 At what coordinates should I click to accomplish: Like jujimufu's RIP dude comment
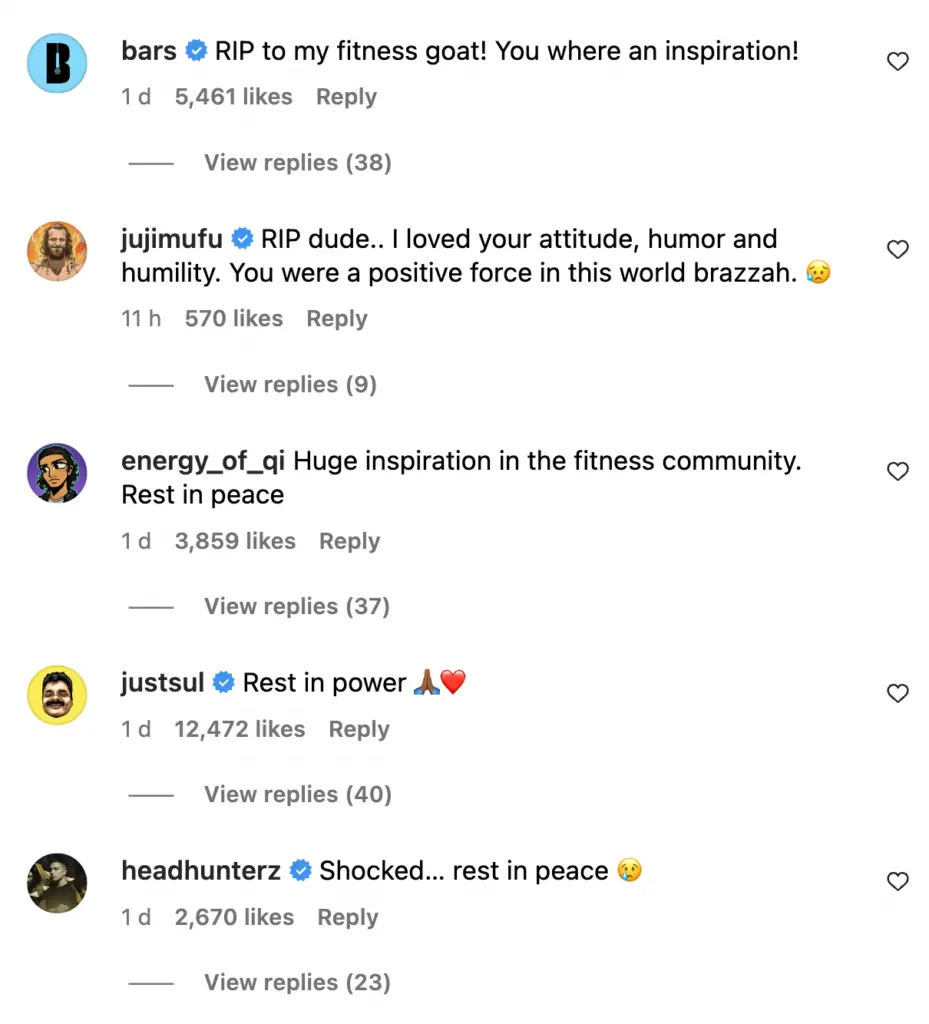coord(898,250)
